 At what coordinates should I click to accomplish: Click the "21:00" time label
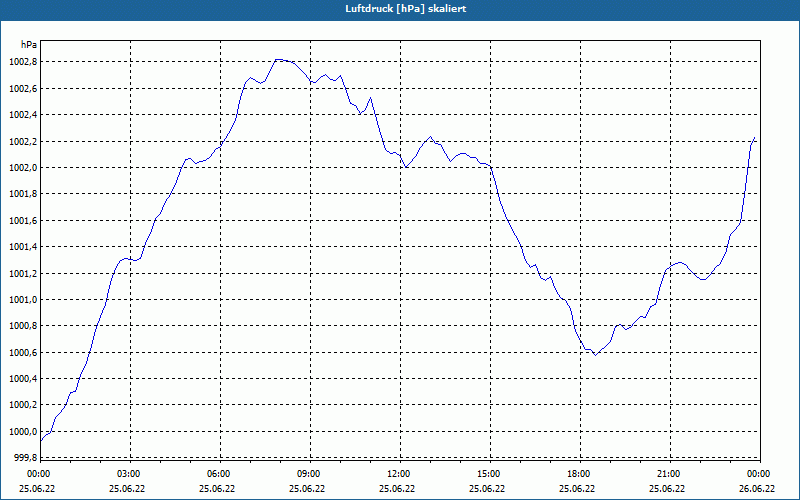668,474
